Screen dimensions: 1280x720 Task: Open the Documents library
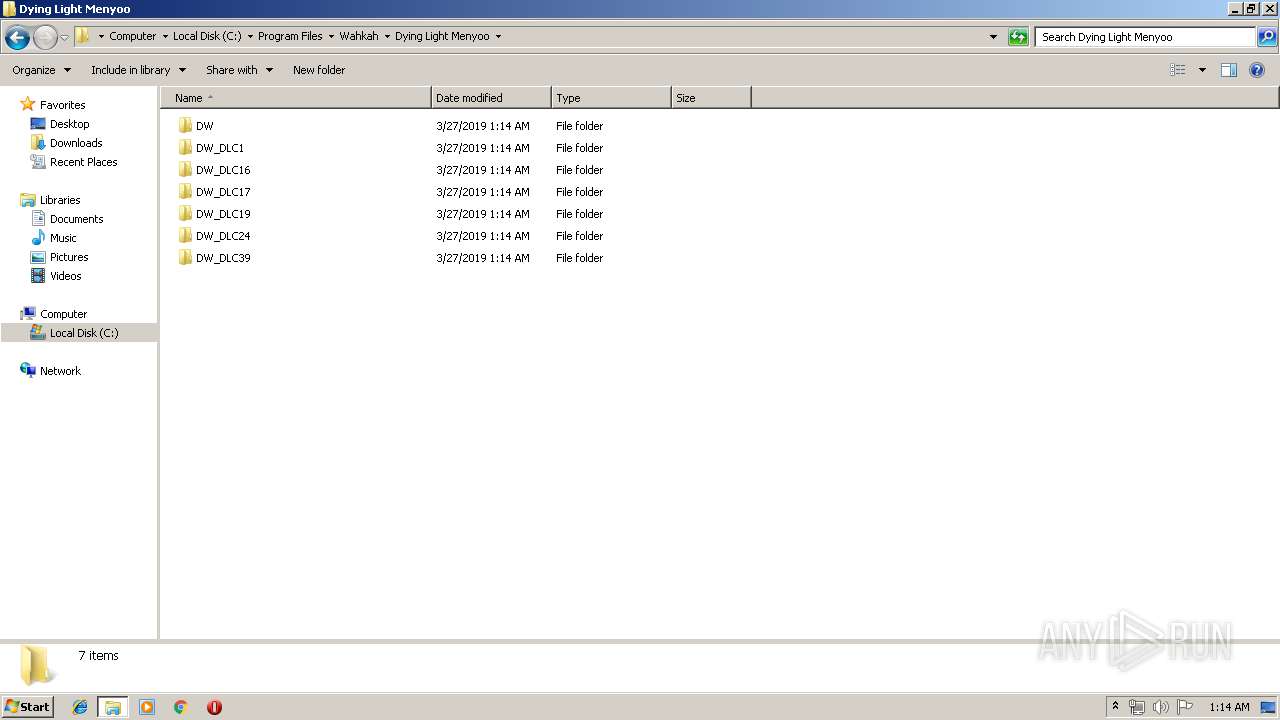pyautogui.click(x=77, y=219)
